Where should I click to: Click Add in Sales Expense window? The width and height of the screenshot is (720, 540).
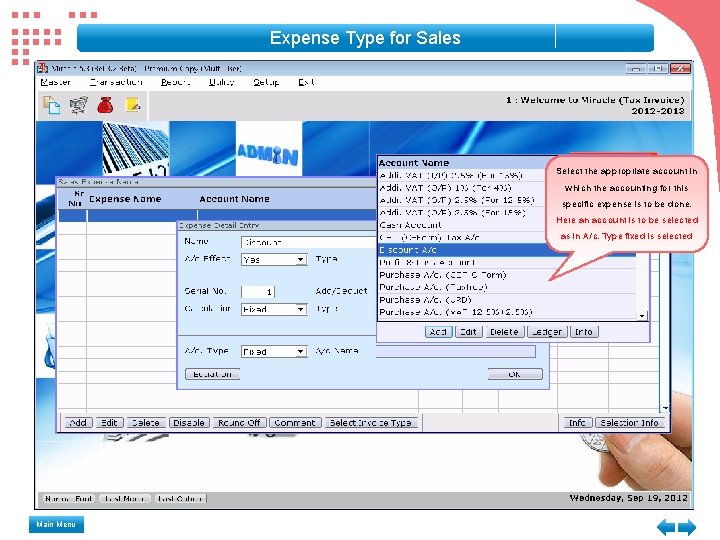79,422
